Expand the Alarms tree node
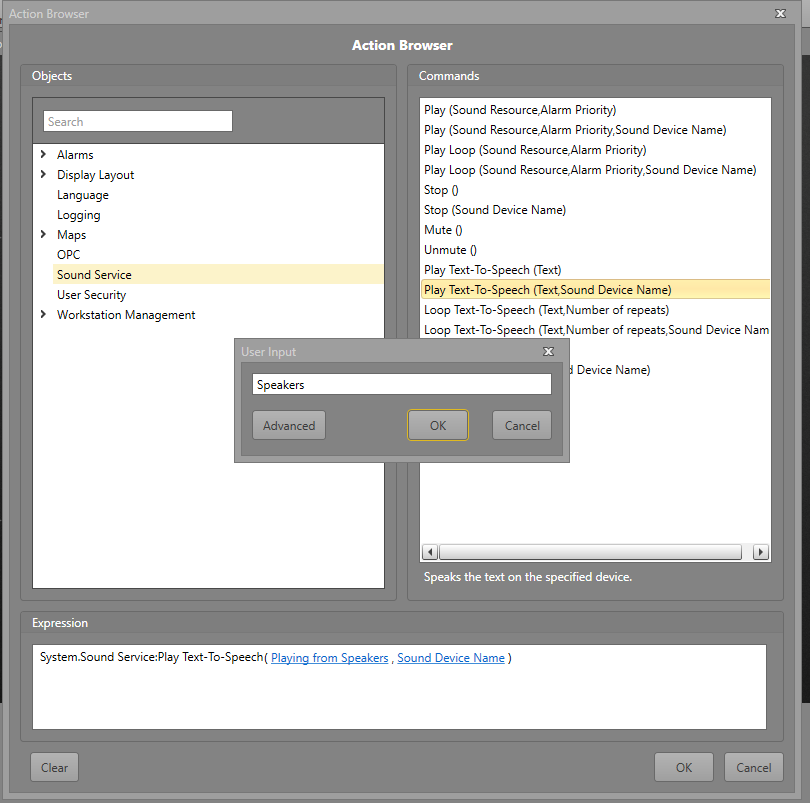 (43, 155)
